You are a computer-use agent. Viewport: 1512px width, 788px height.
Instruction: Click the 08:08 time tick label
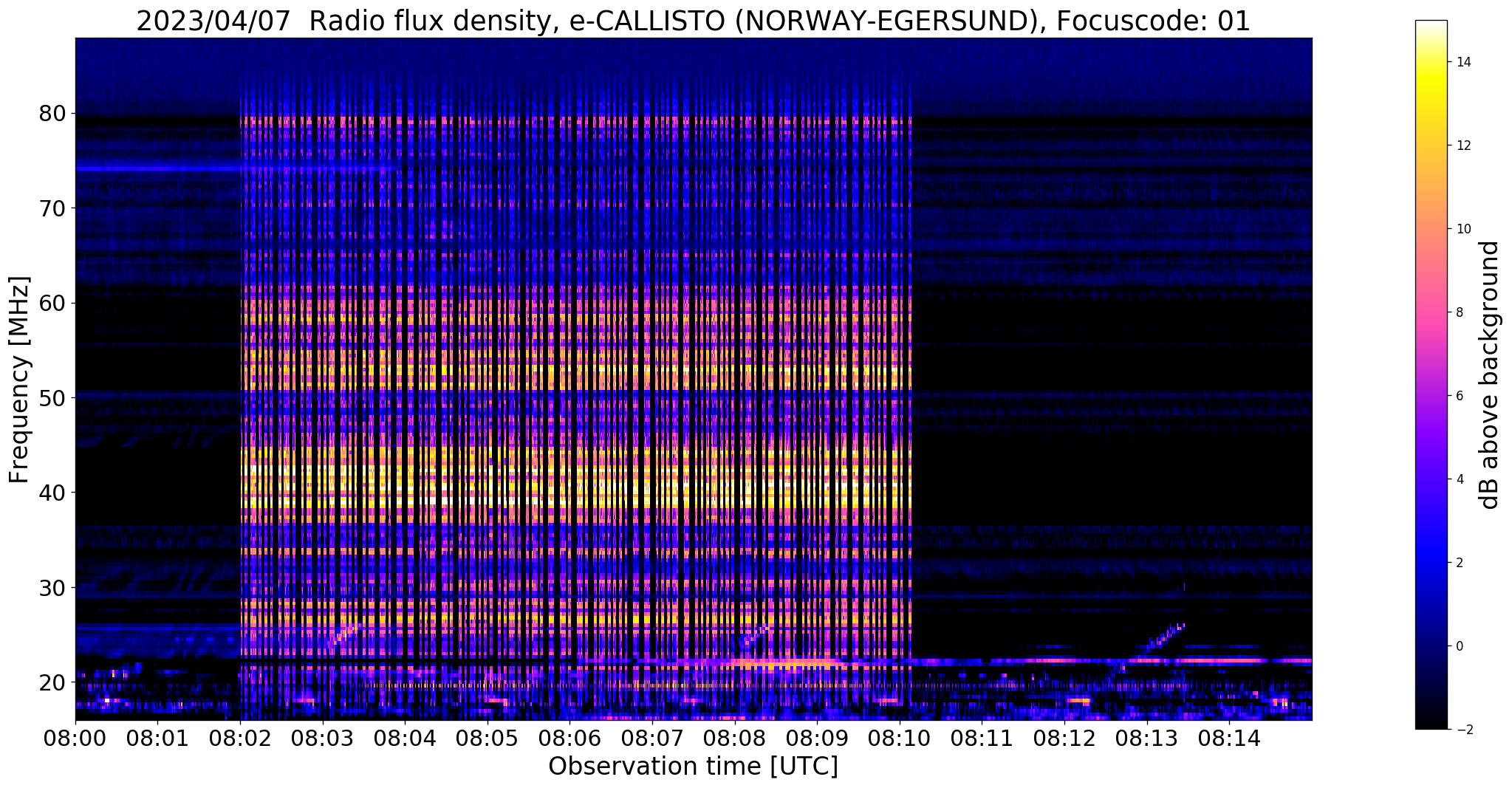735,738
